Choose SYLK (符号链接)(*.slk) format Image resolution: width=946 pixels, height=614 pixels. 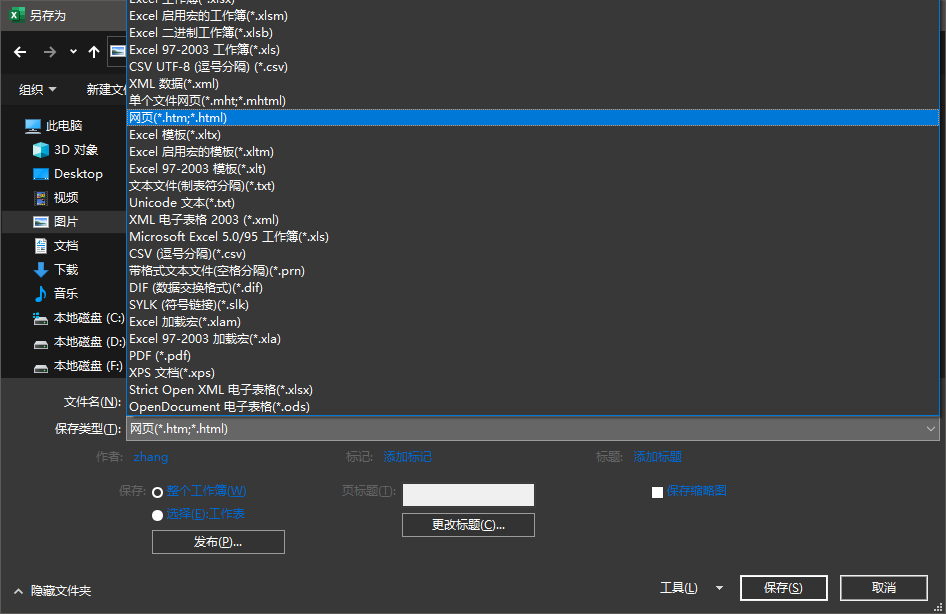coord(533,305)
